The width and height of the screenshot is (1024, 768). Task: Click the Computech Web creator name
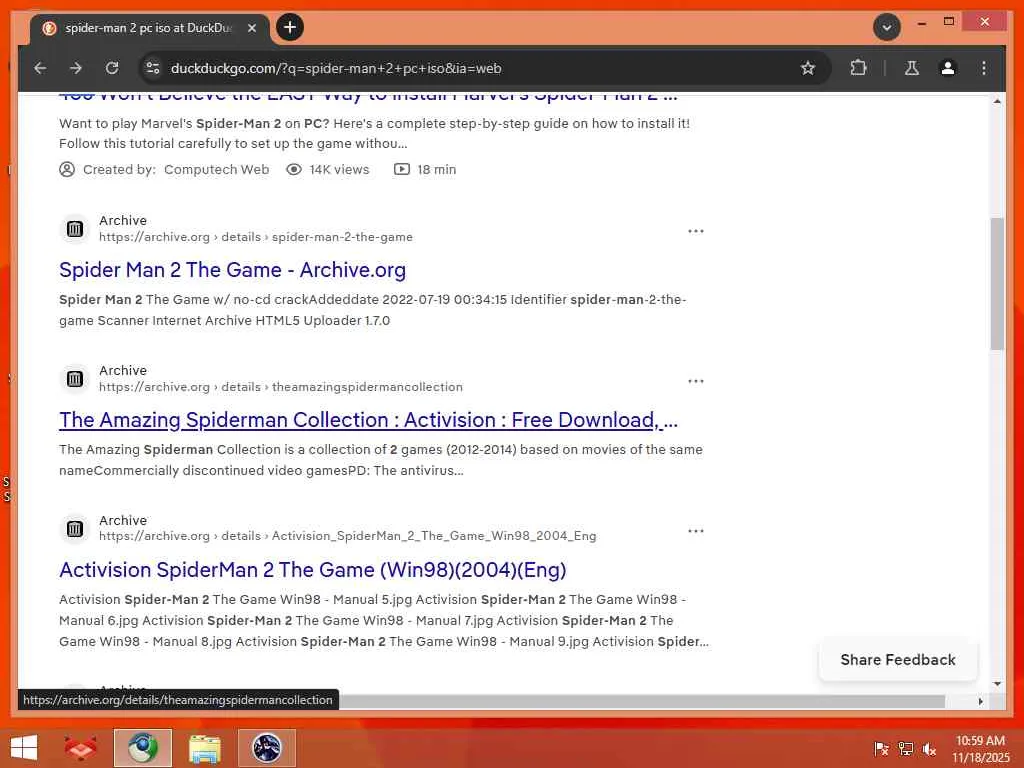(x=216, y=170)
